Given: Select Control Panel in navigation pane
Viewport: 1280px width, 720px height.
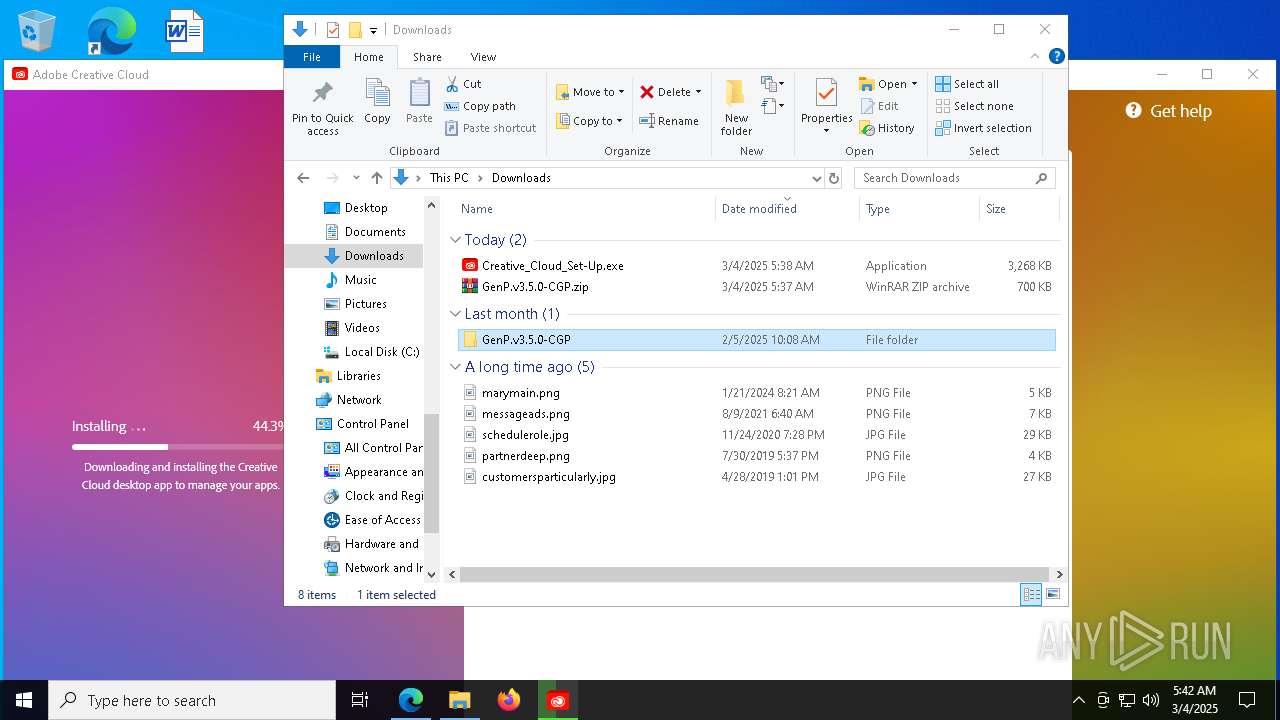Looking at the screenshot, I should click(x=373, y=424).
